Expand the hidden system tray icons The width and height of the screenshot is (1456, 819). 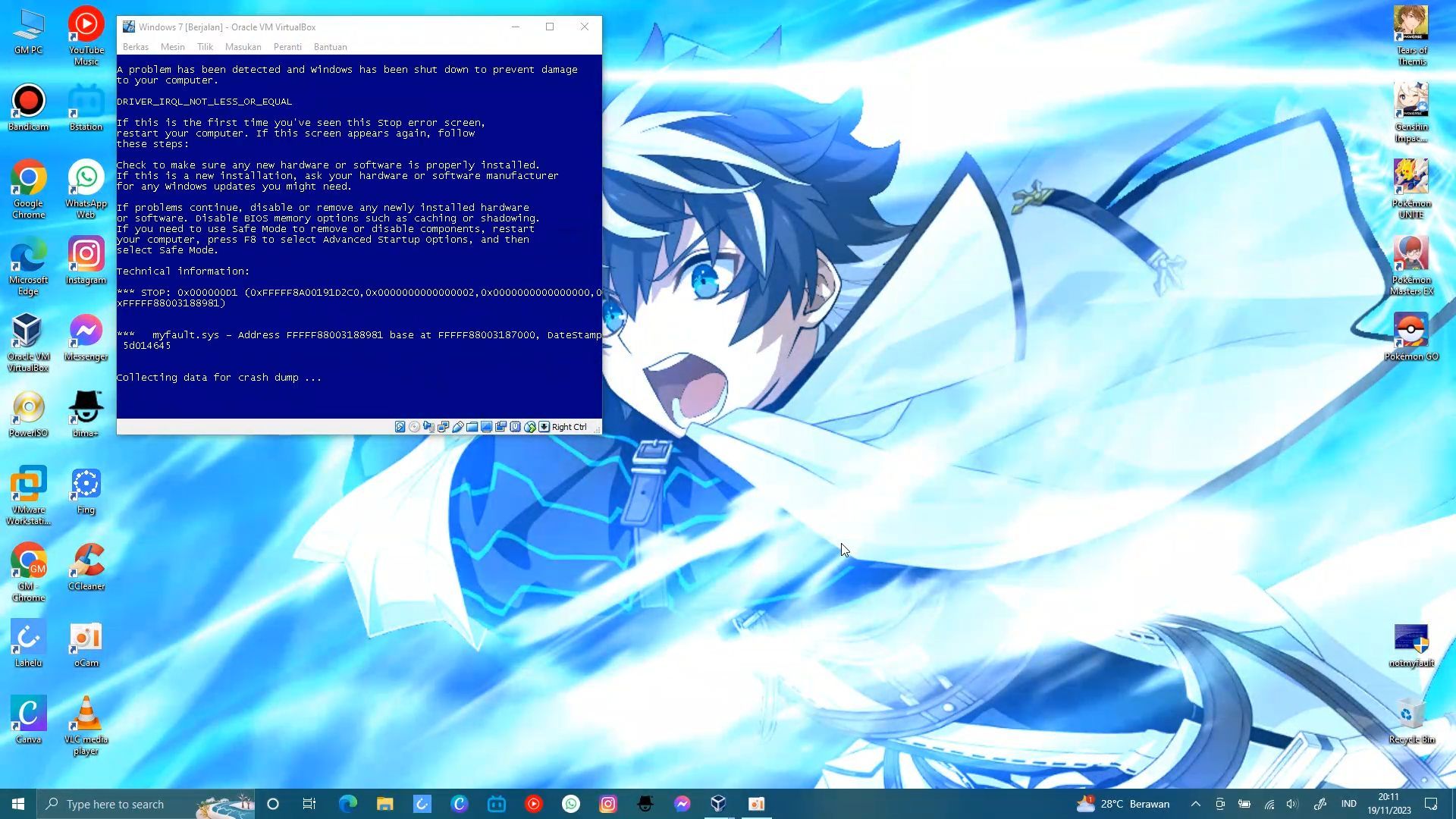click(1196, 804)
